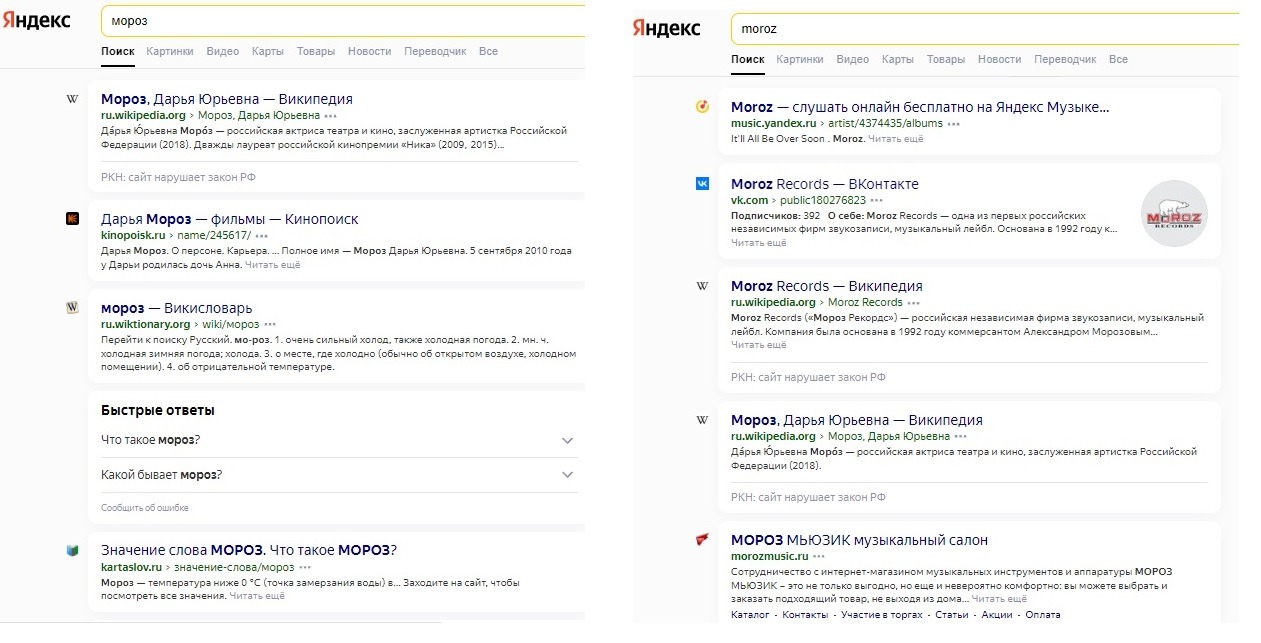The height and width of the screenshot is (643, 1261).
Task: Click search field containing moroz
Action: [x=985, y=29]
